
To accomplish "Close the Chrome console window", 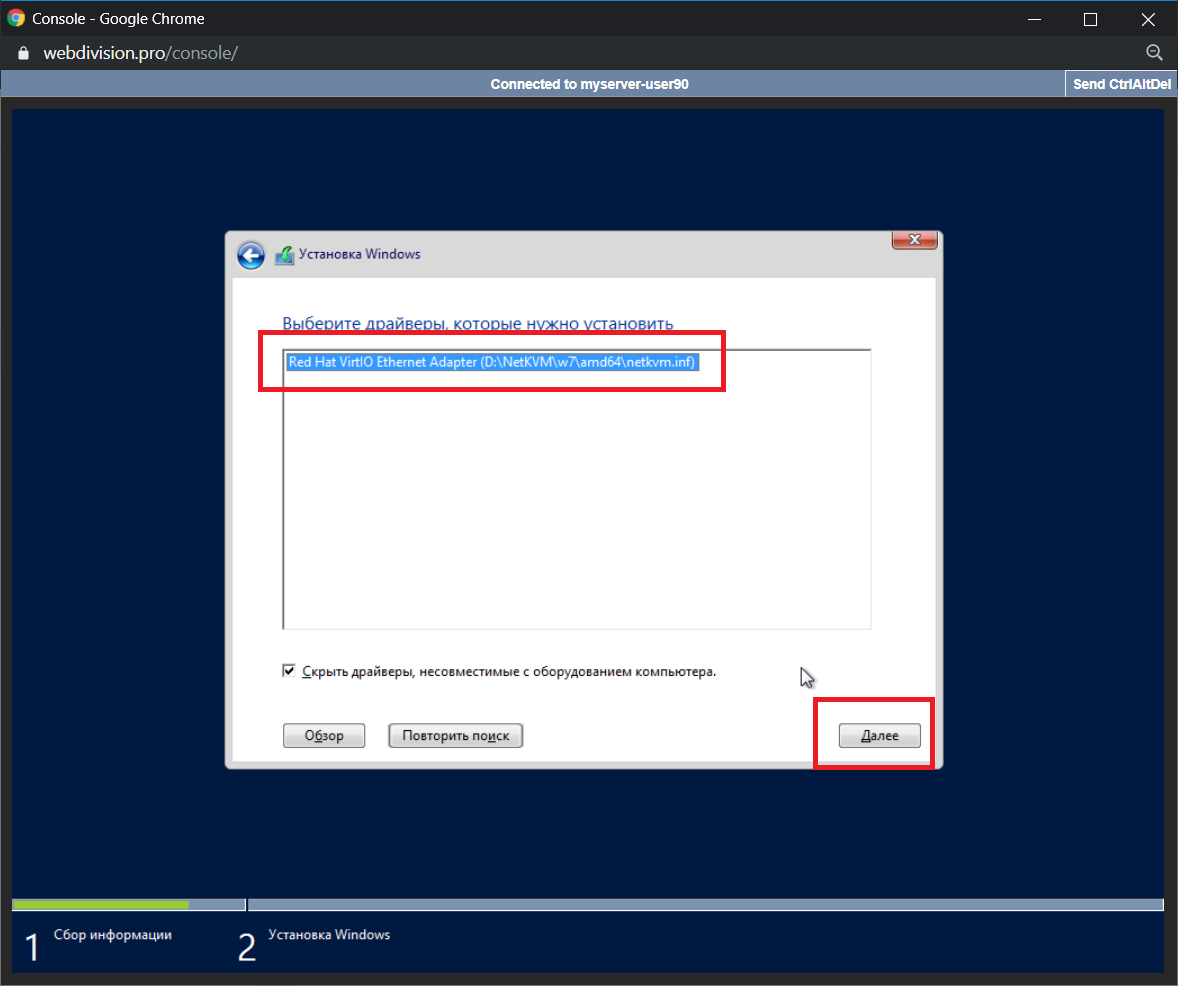I will 1145,19.
